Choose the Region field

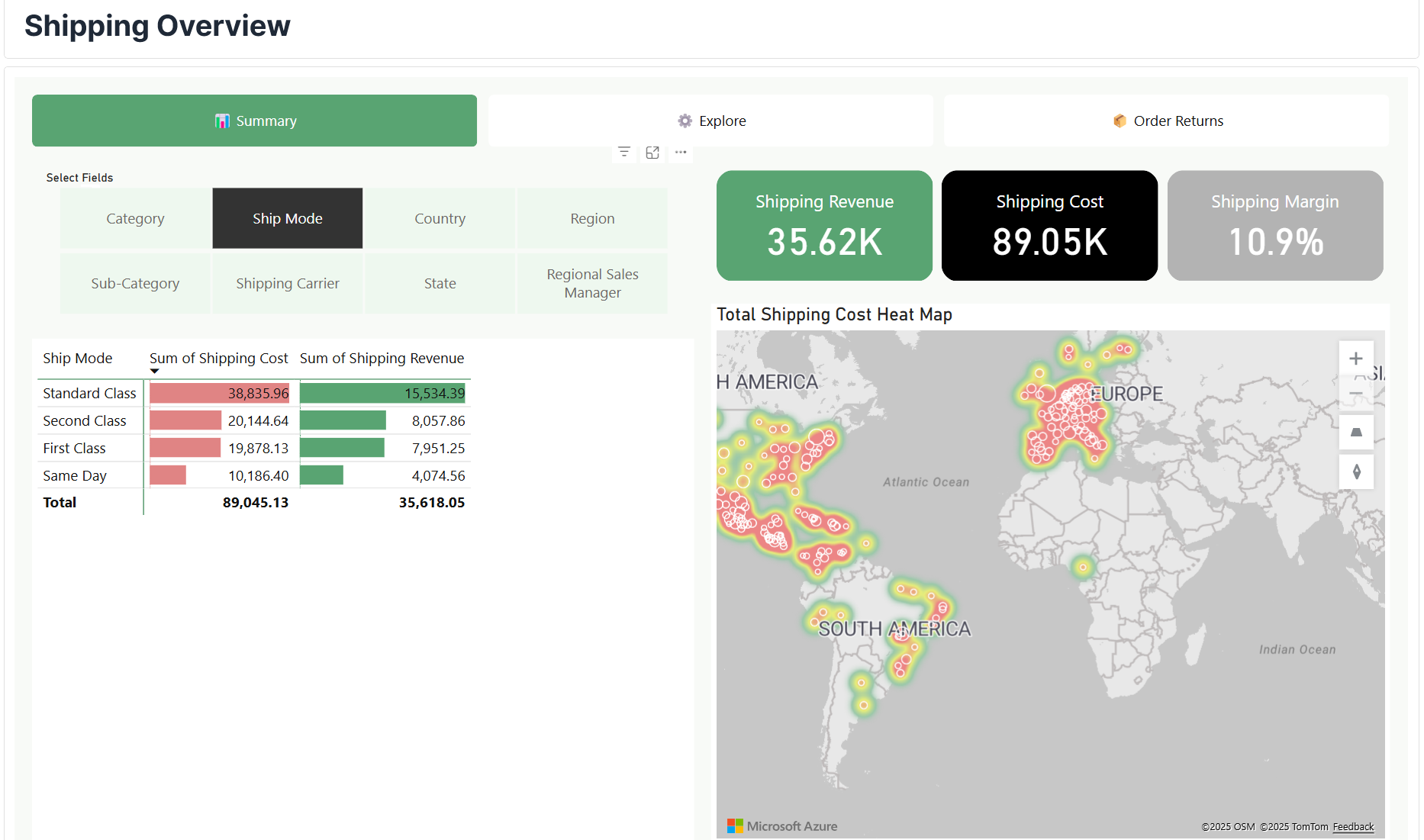coord(593,218)
